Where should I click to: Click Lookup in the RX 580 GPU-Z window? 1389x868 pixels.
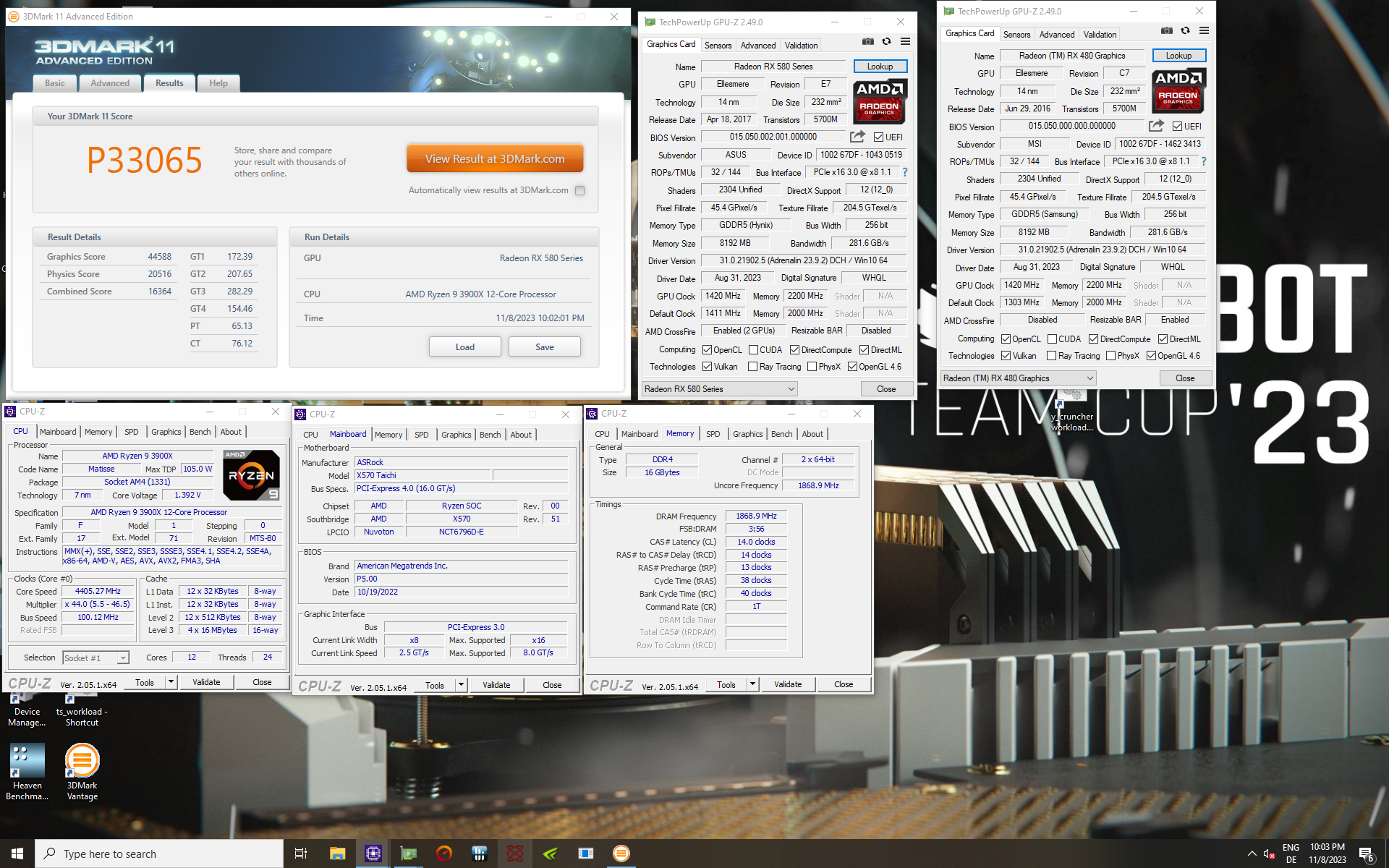[880, 67]
